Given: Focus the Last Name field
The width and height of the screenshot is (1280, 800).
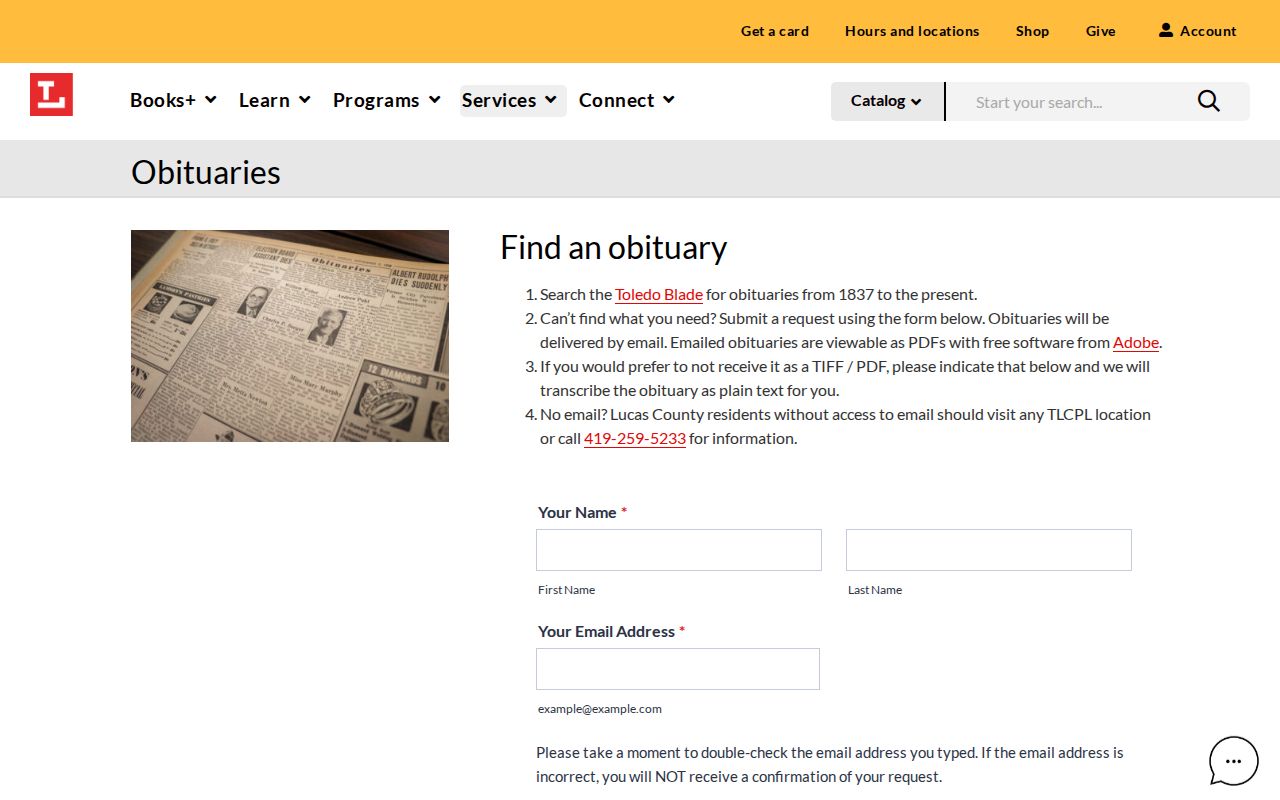Looking at the screenshot, I should [989, 550].
